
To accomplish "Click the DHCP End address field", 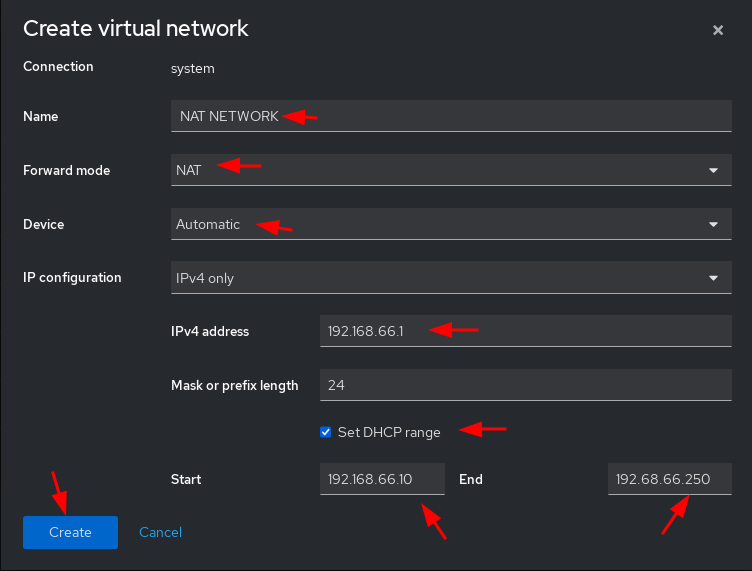I will point(670,479).
